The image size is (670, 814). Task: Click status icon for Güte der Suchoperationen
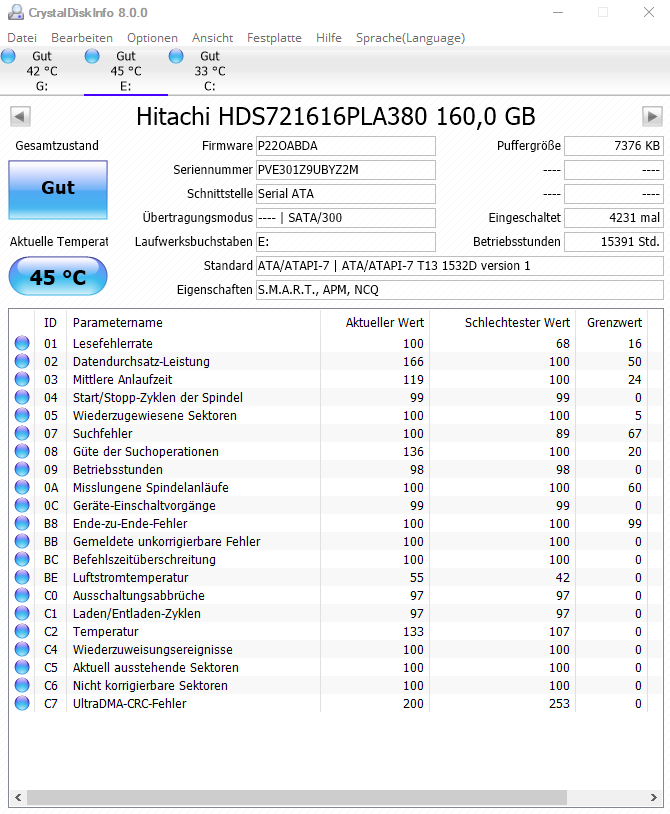click(22, 451)
